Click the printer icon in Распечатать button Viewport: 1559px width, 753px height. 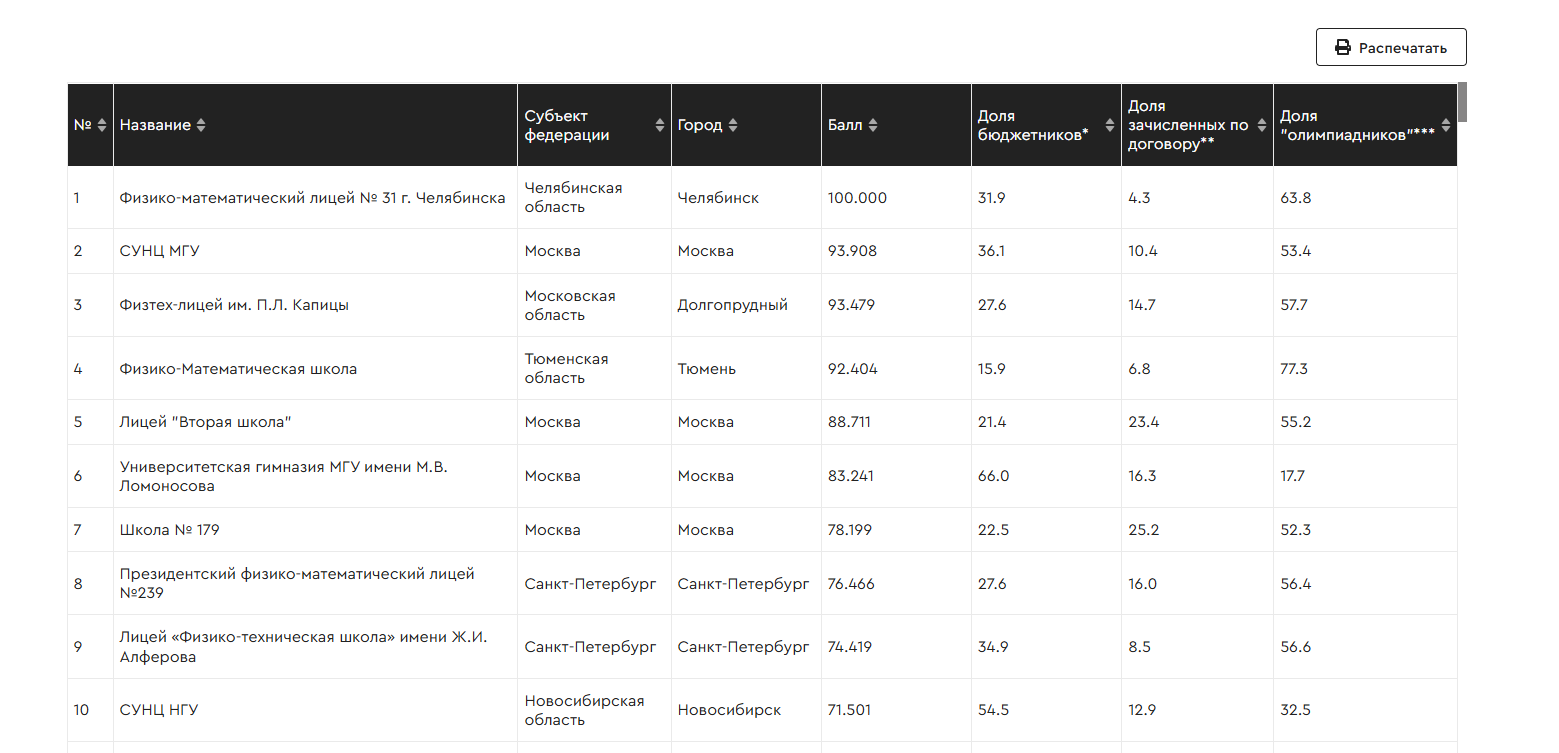pos(1343,48)
